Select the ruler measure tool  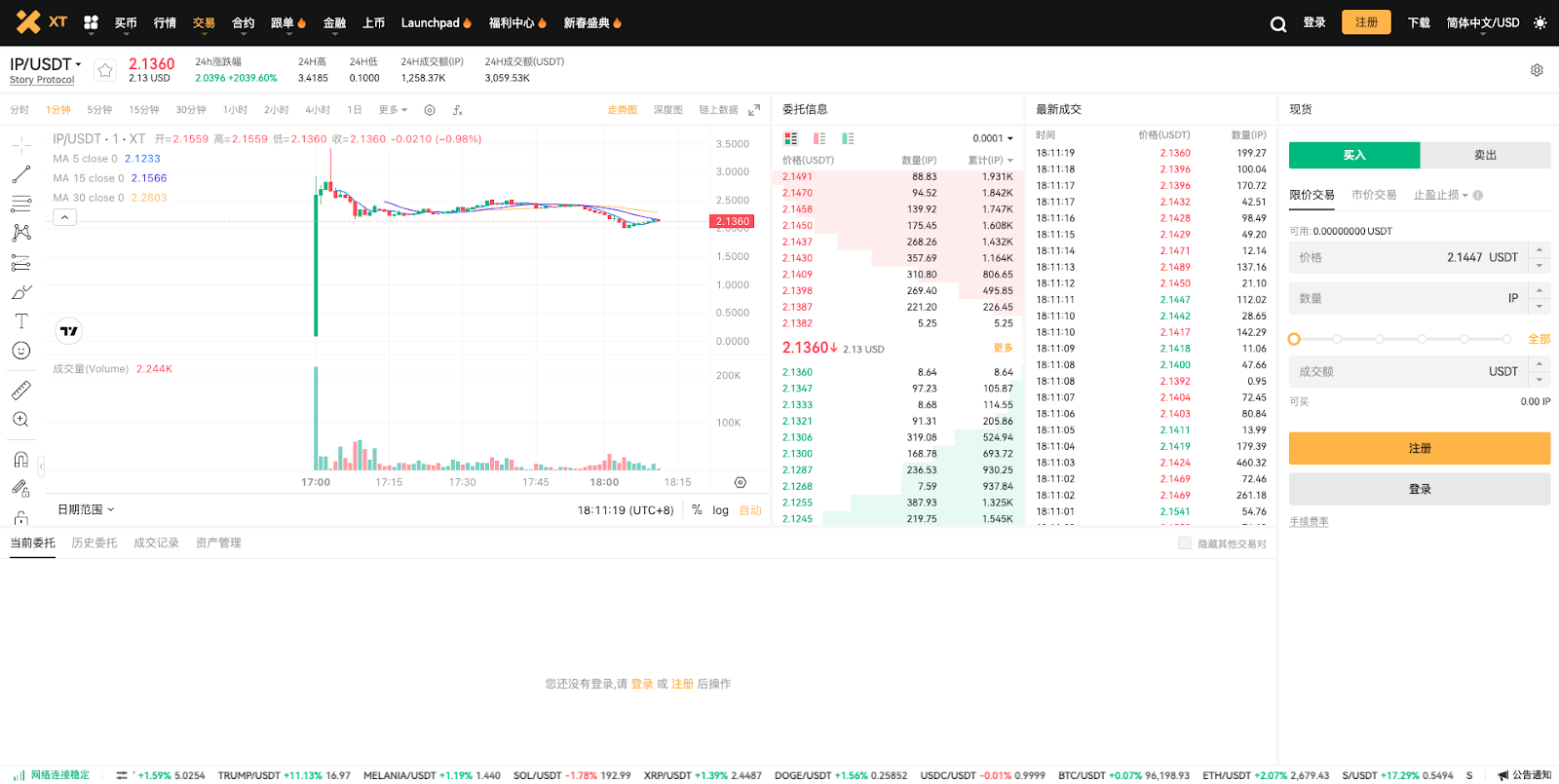point(21,391)
